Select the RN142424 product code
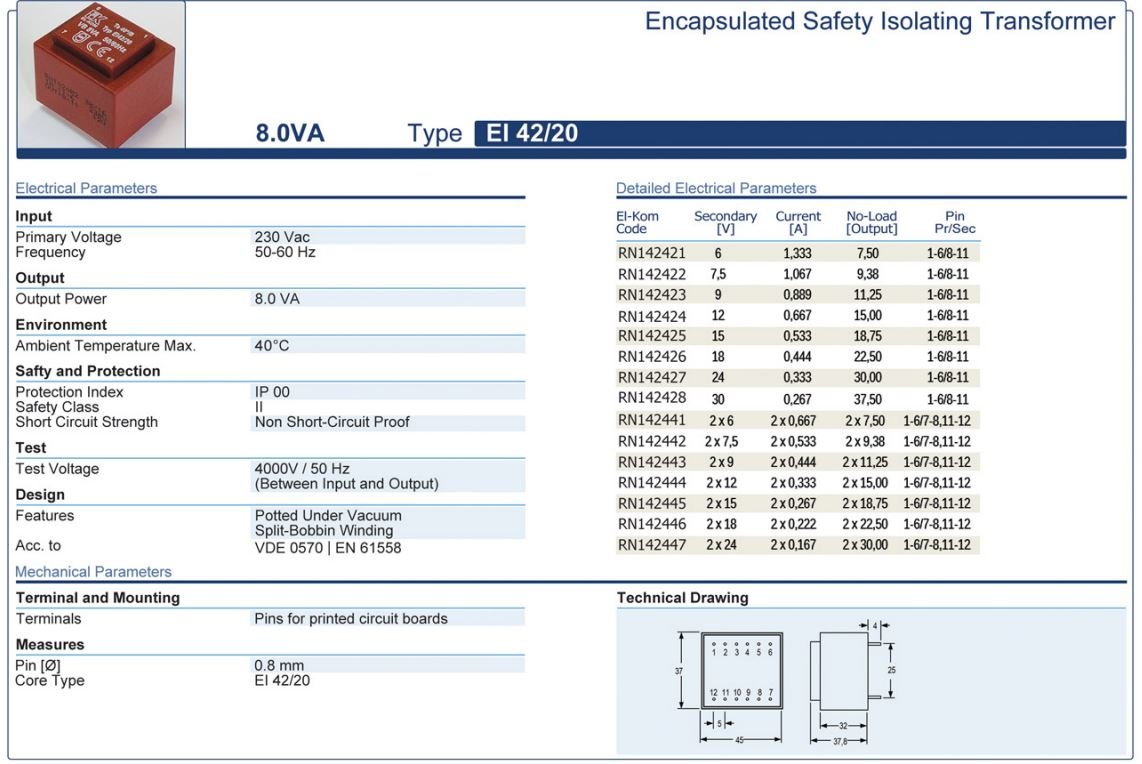The image size is (1142, 764). (x=651, y=316)
